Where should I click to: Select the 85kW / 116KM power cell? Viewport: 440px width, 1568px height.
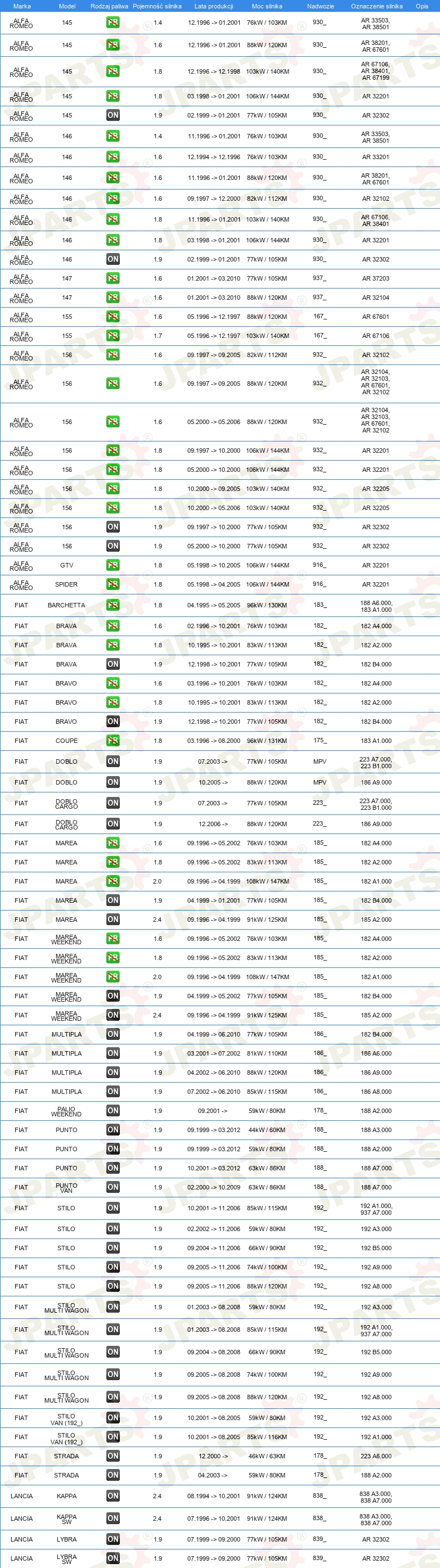click(x=267, y=1436)
